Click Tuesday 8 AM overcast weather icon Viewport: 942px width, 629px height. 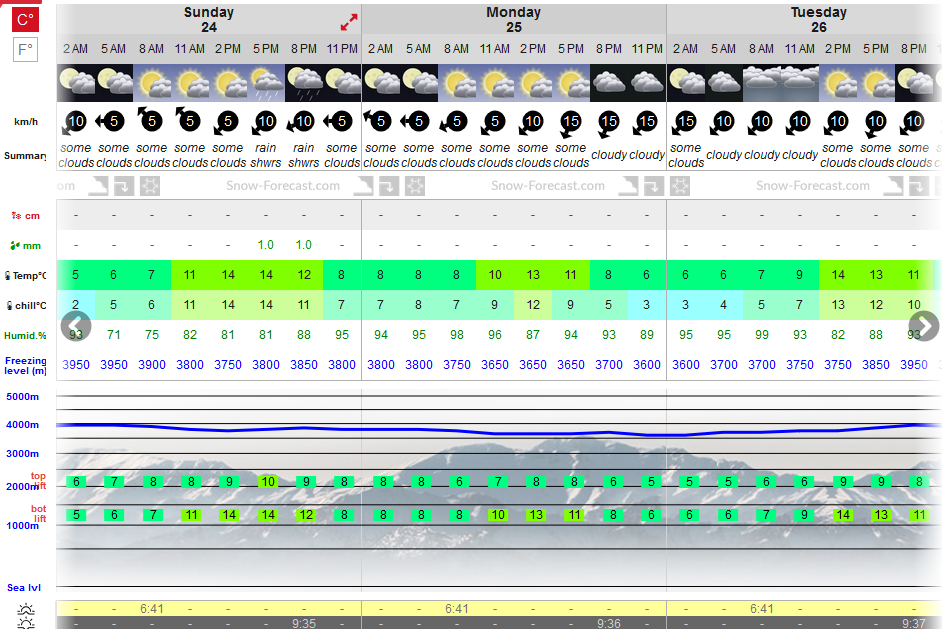click(x=762, y=83)
